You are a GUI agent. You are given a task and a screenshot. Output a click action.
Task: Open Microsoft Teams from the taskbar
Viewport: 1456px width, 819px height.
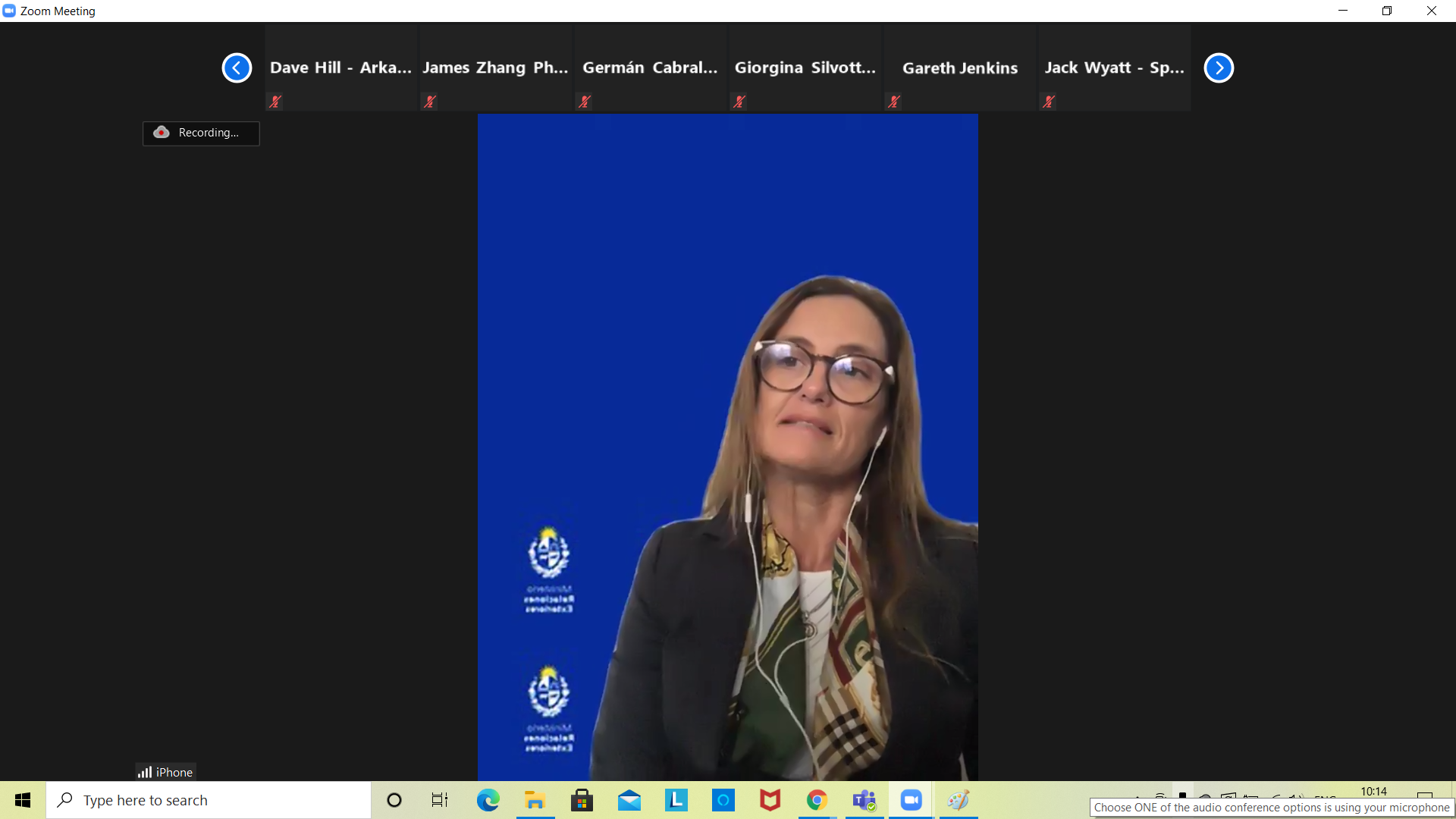pyautogui.click(x=864, y=800)
